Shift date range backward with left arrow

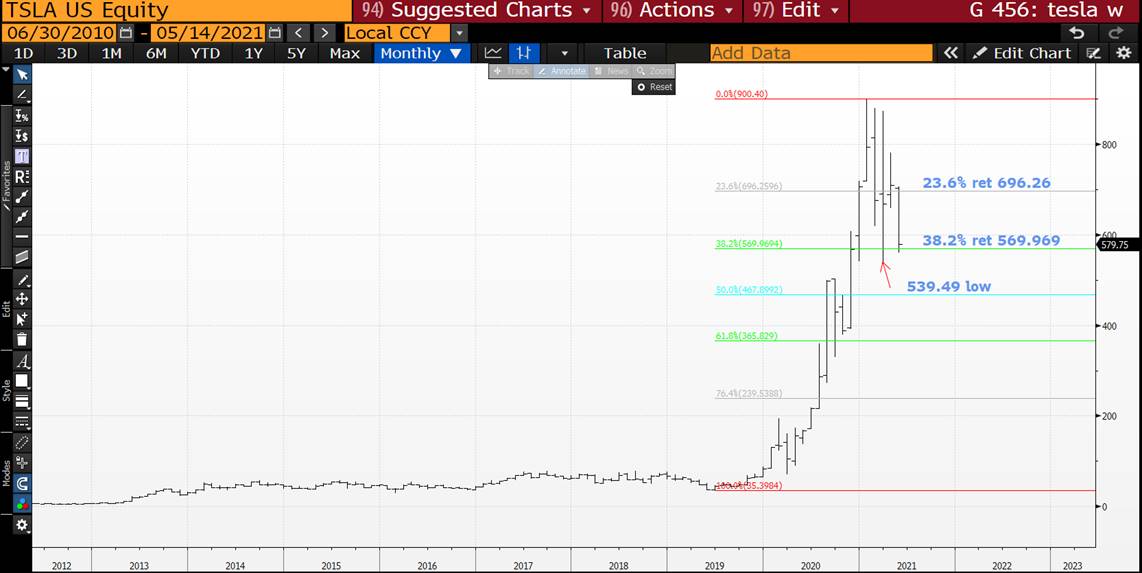pyautogui.click(x=297, y=33)
